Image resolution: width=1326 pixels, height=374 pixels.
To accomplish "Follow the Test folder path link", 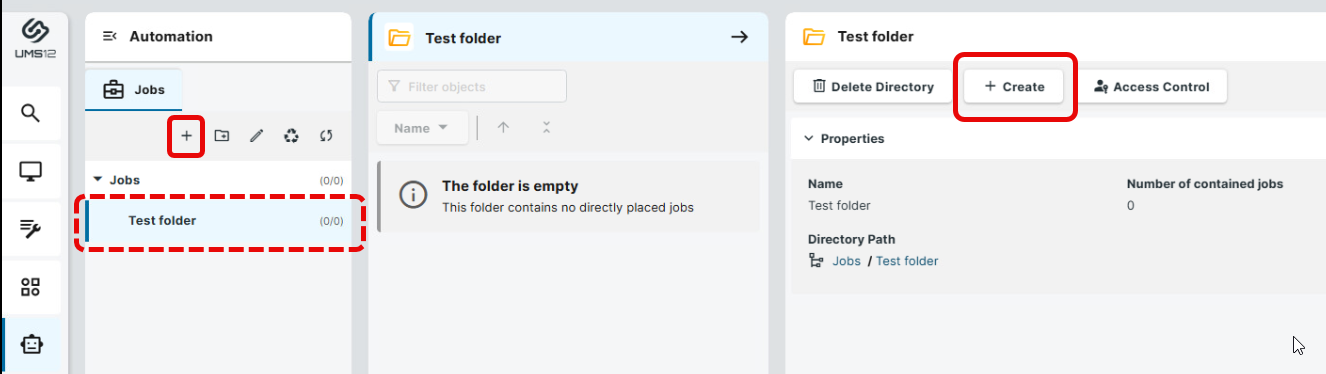I will pos(907,261).
